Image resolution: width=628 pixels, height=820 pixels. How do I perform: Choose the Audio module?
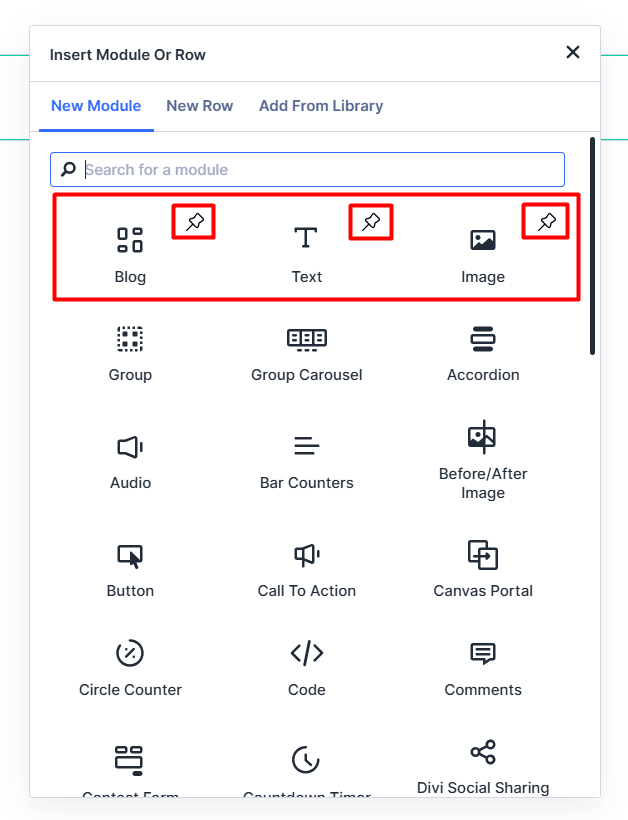(130, 460)
